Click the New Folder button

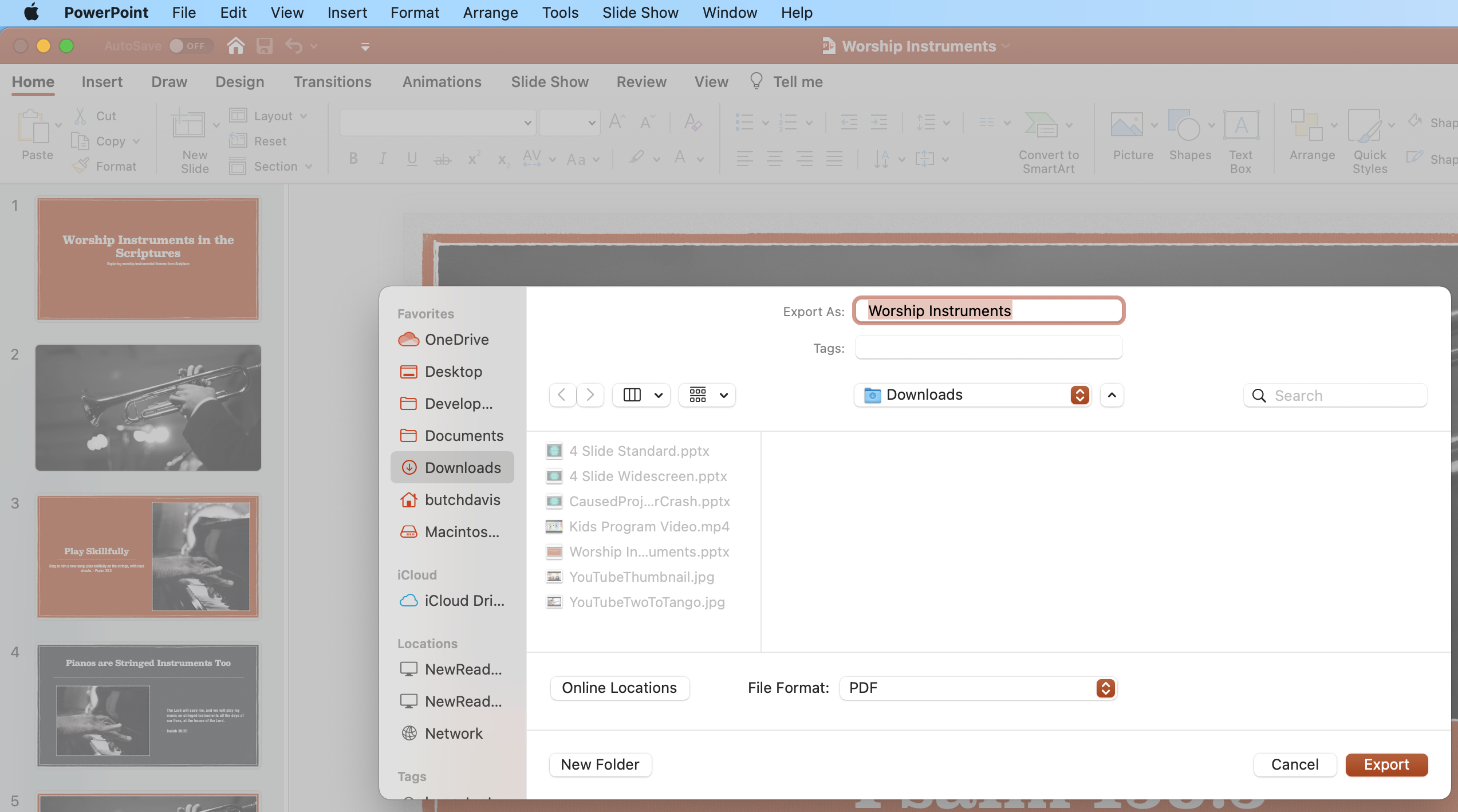click(x=600, y=764)
